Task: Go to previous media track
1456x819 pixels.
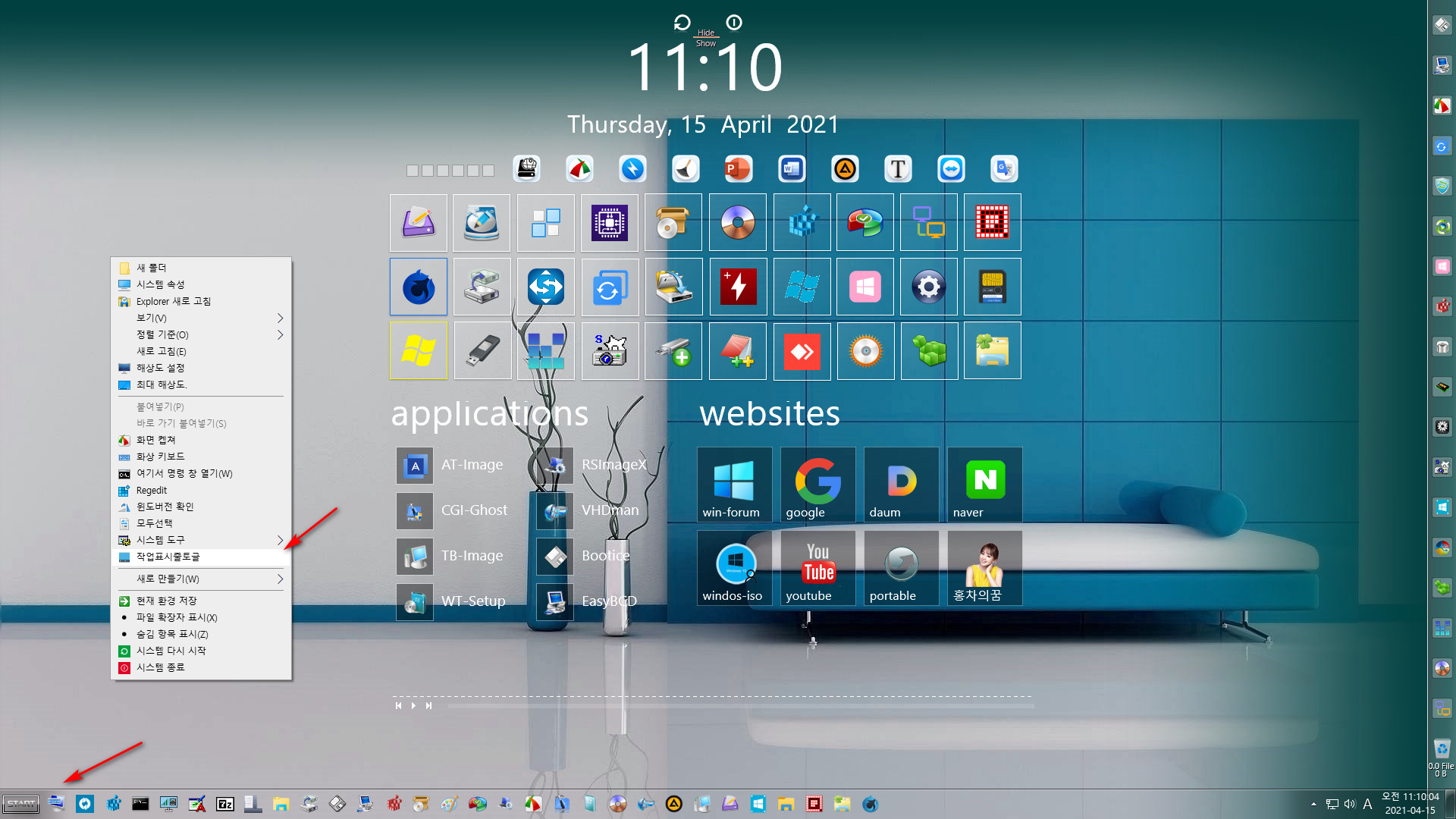Action: point(398,705)
